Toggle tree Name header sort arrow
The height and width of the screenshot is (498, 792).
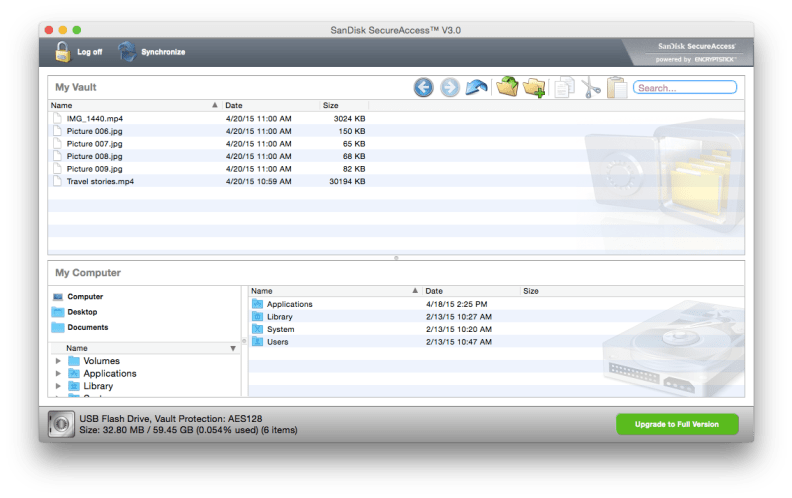pos(233,348)
